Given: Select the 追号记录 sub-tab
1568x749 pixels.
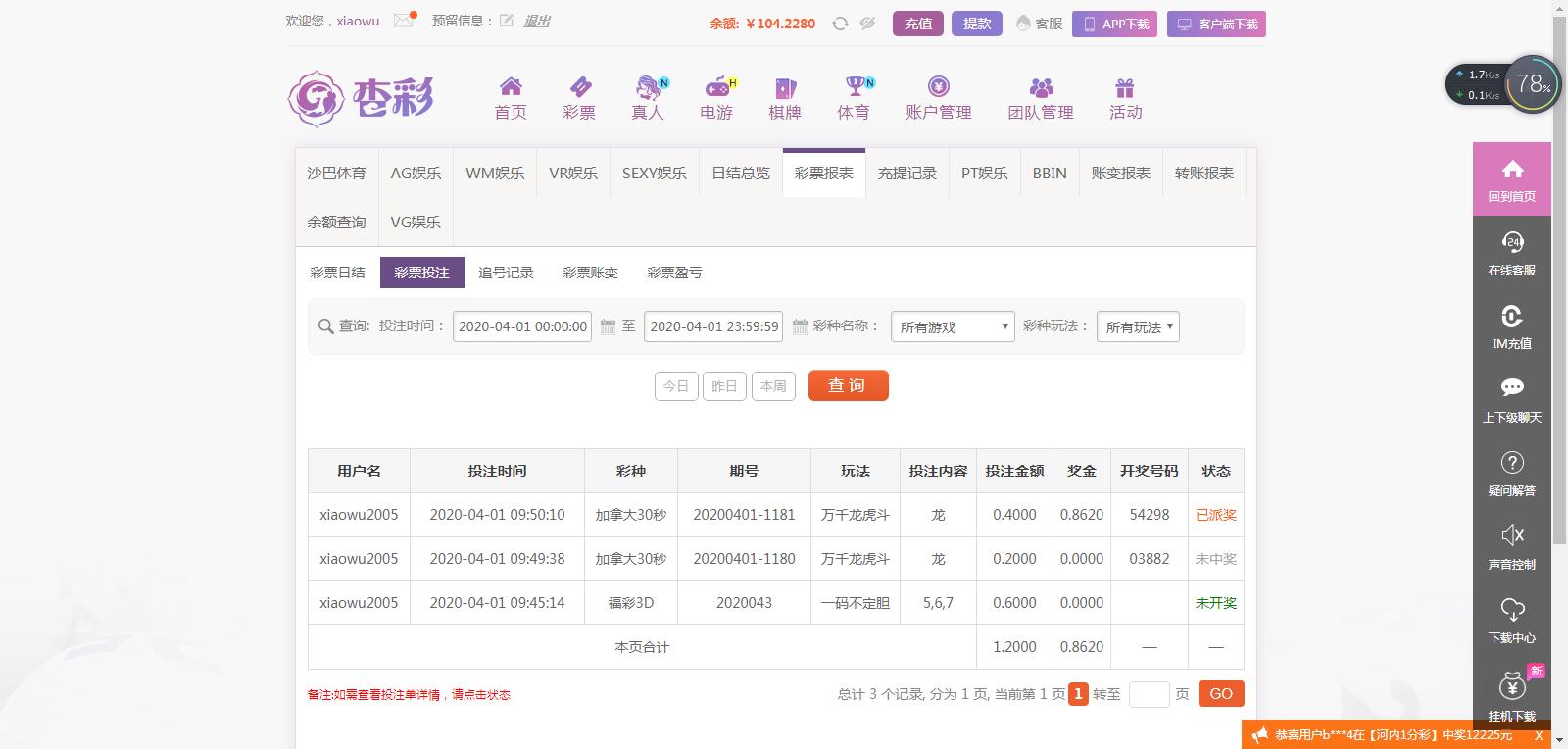Looking at the screenshot, I should (x=506, y=273).
